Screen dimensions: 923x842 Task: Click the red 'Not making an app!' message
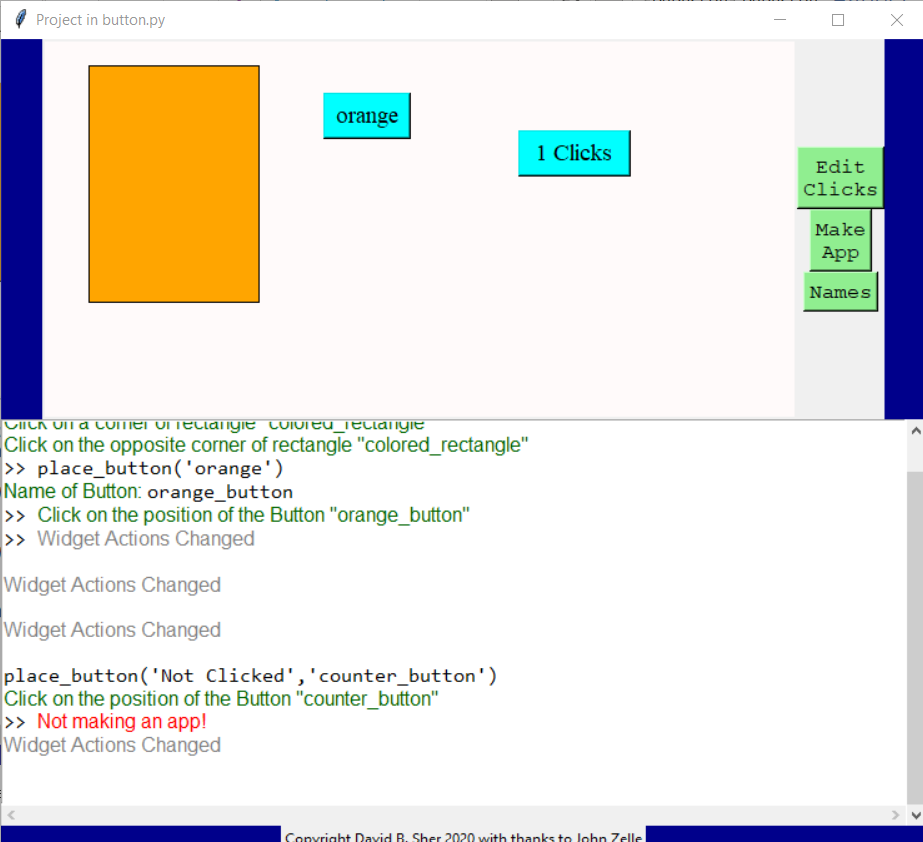click(122, 721)
